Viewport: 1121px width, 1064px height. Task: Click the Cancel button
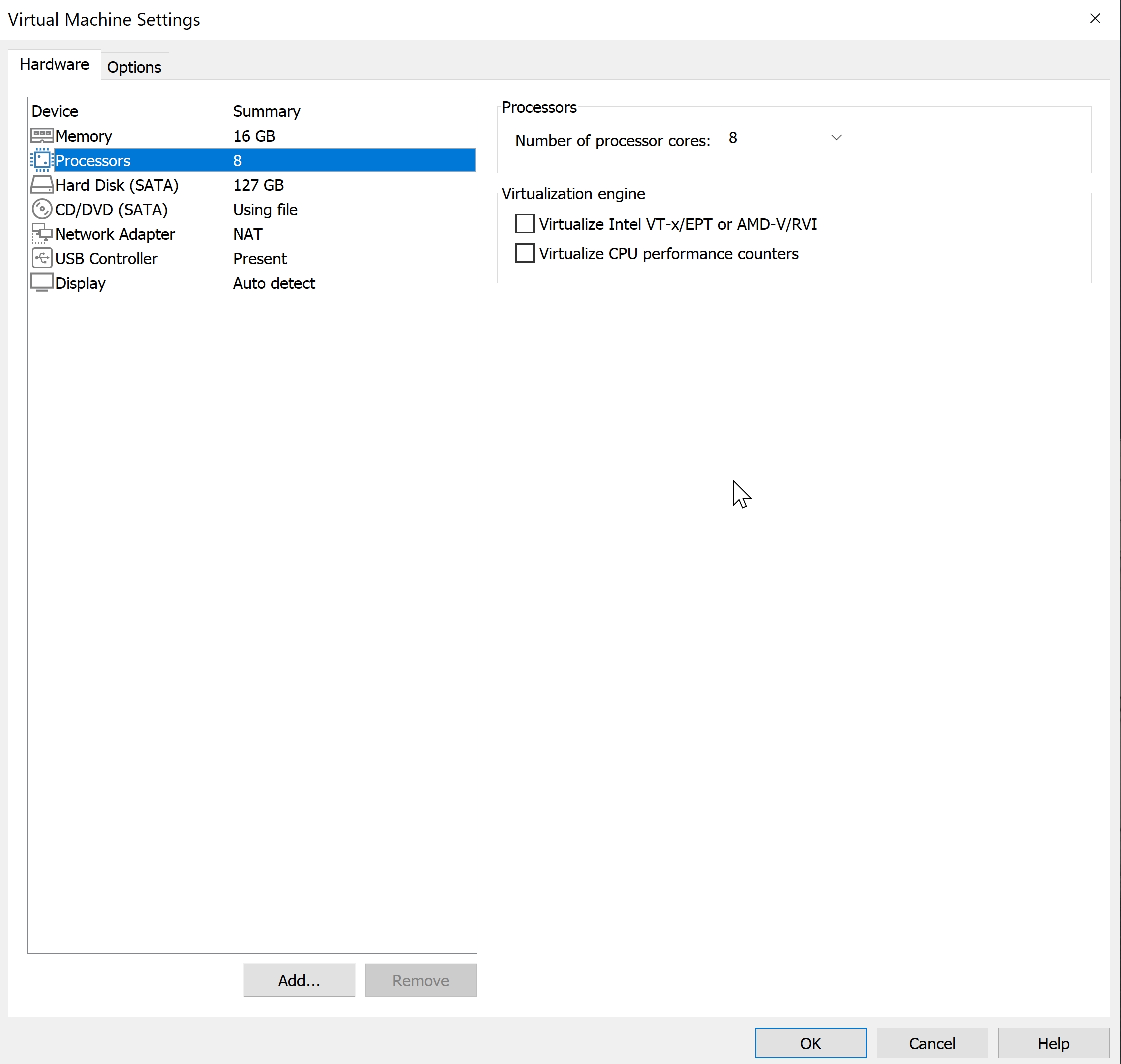pos(931,1043)
